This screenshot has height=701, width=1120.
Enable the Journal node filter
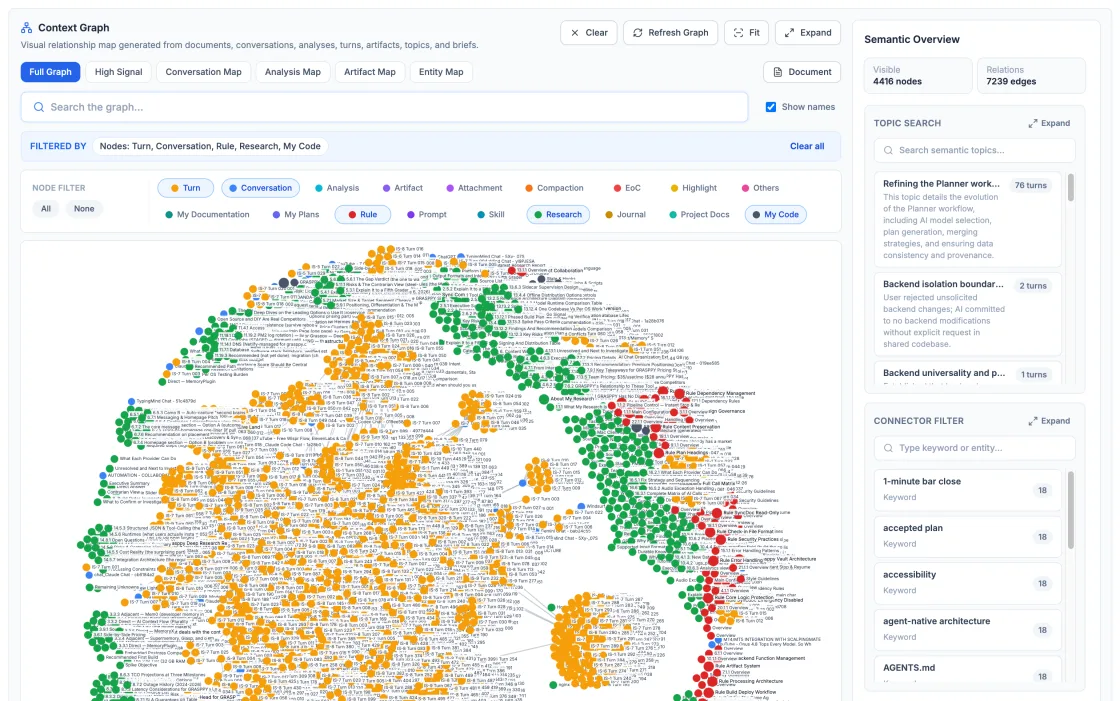[625, 214]
